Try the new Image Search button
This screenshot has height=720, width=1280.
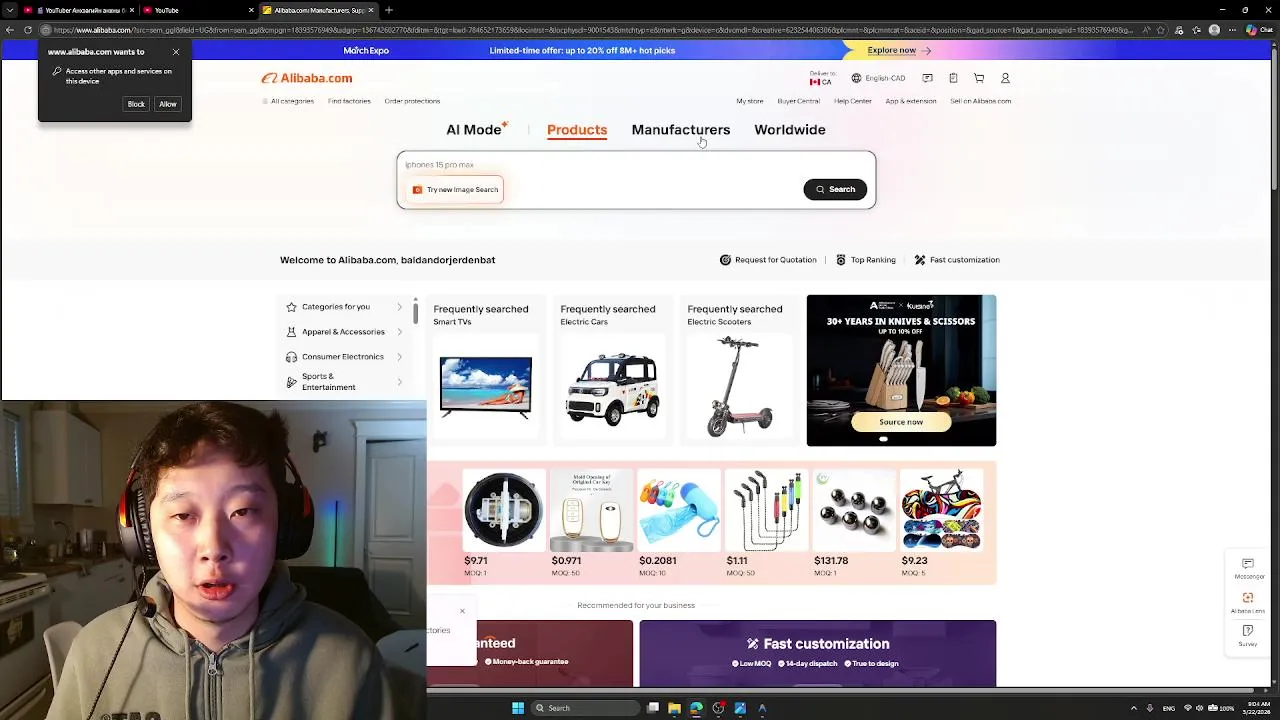point(456,189)
